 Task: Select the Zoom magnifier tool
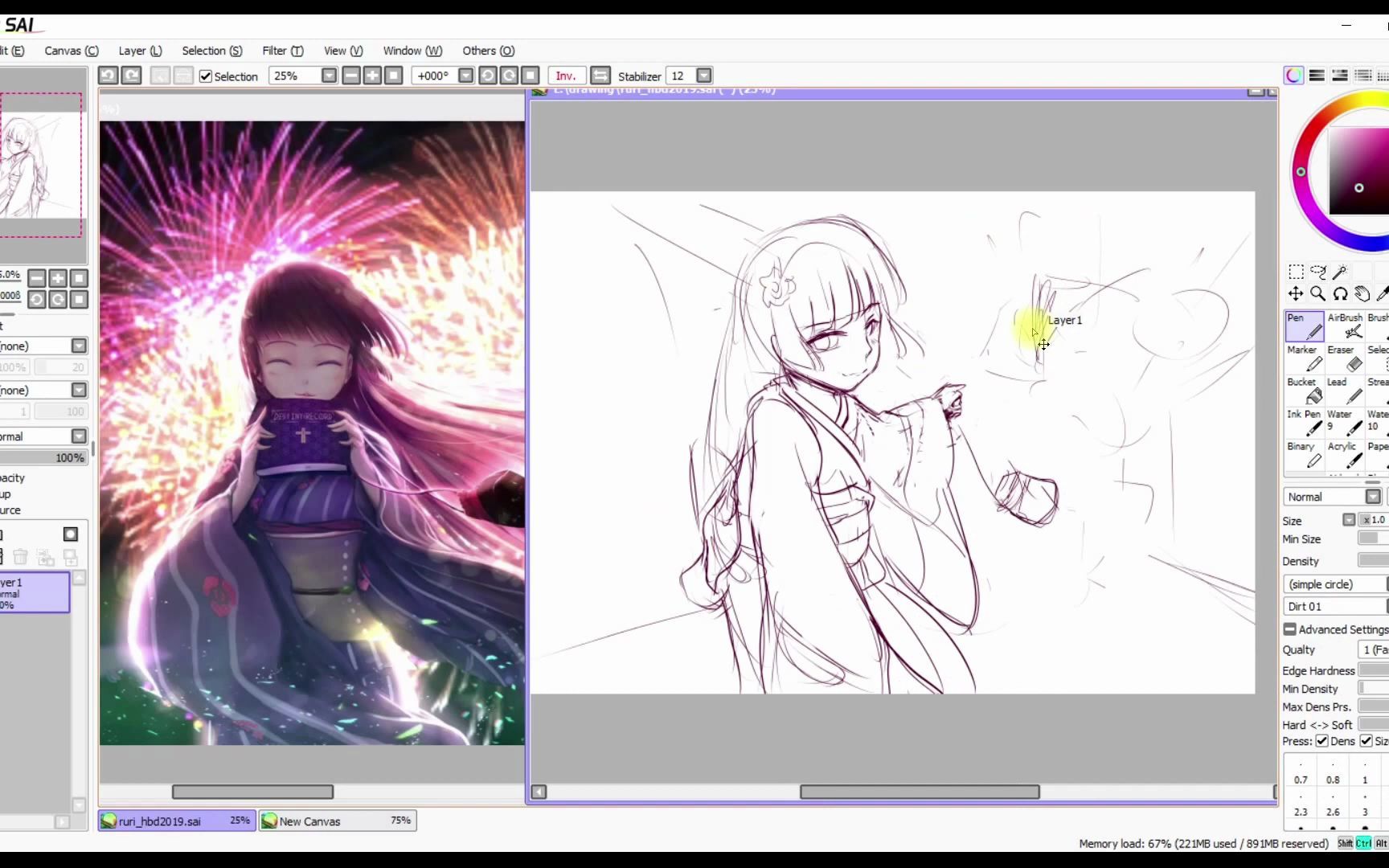coord(1318,294)
